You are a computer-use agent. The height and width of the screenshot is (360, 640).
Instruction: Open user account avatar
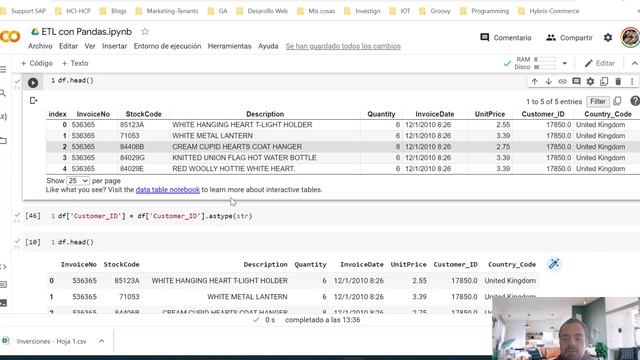pos(631,38)
